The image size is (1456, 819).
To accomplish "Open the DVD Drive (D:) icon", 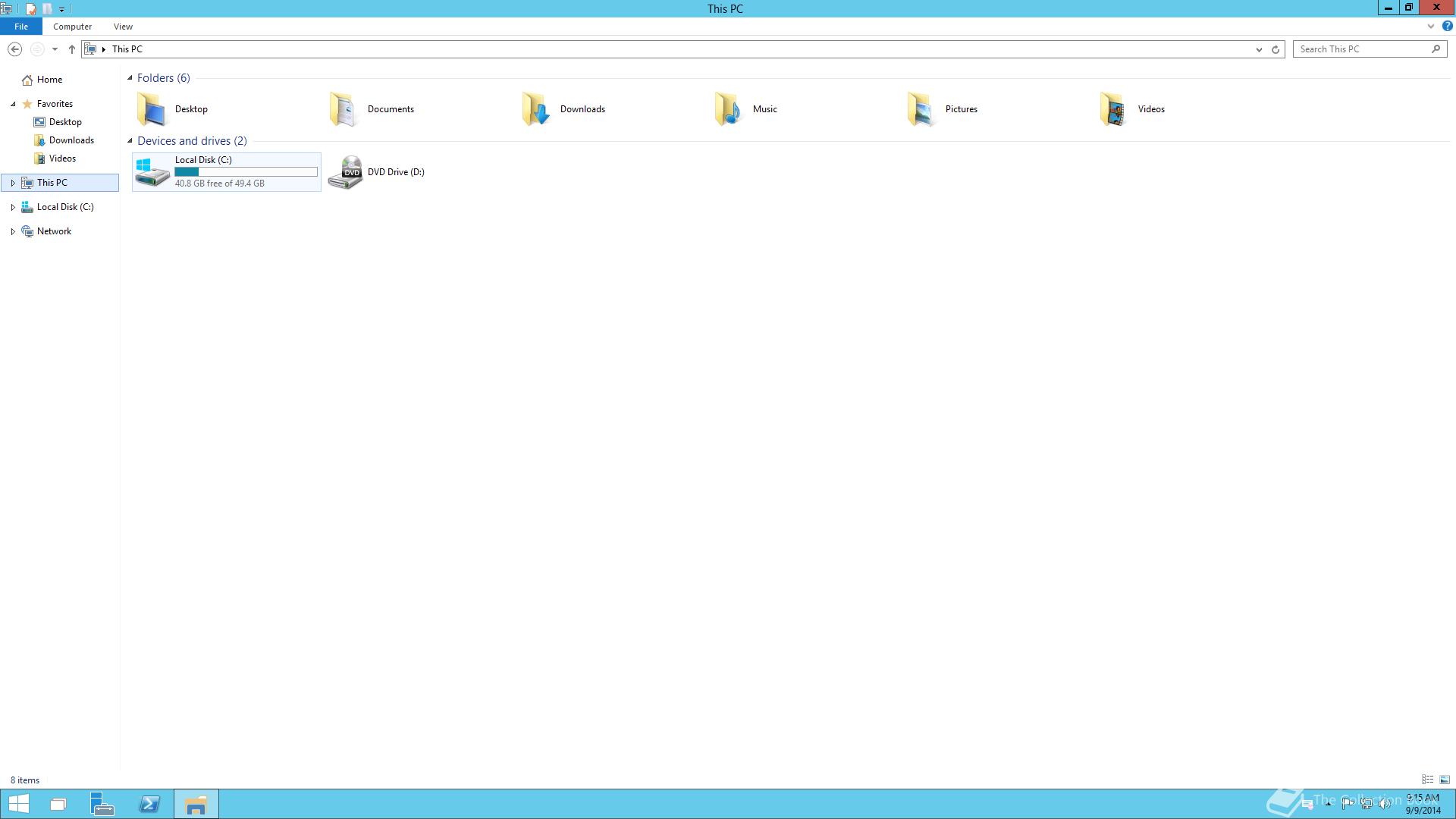I will coord(345,172).
